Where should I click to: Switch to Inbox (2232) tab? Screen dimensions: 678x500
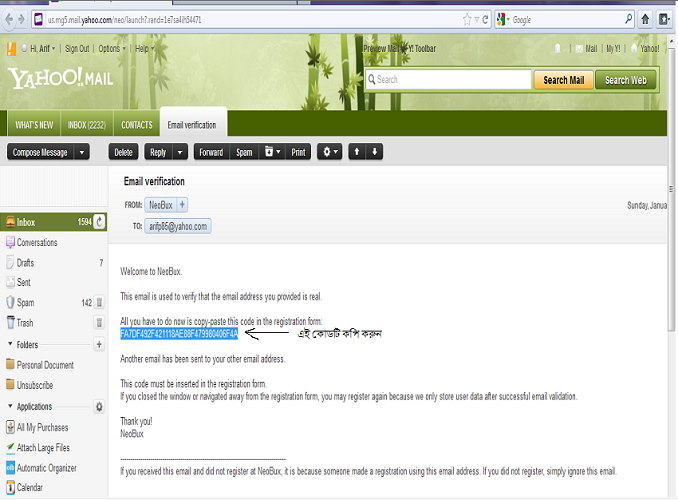tap(86, 125)
